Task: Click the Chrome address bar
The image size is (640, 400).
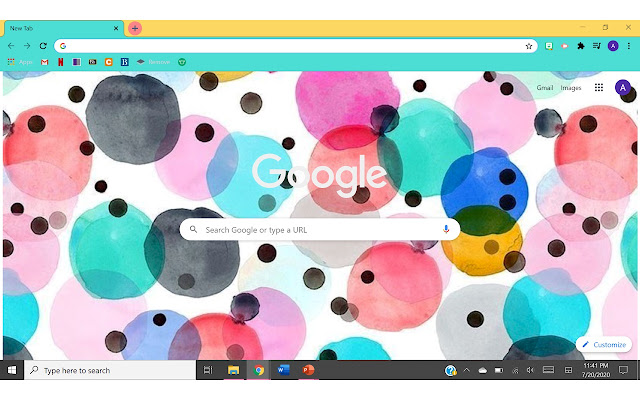Action: (x=296, y=46)
